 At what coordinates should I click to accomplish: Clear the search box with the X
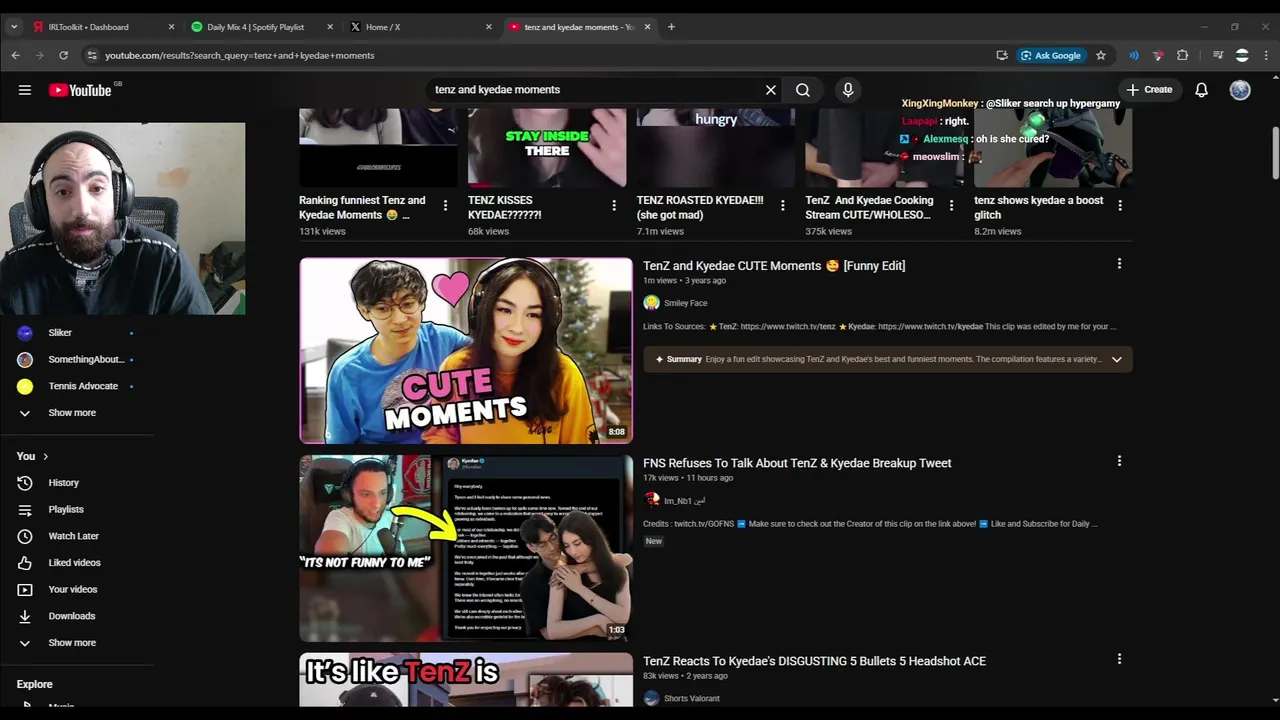coord(770,90)
